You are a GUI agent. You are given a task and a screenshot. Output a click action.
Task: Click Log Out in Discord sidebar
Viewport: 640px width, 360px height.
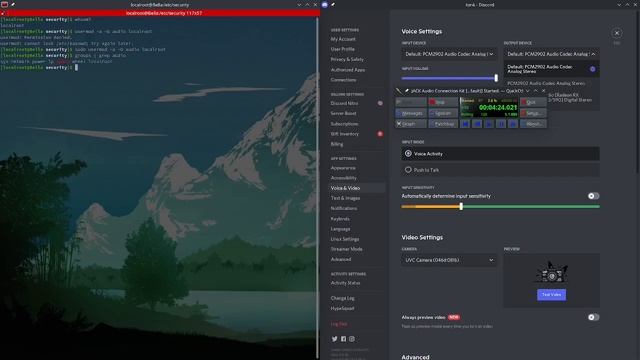point(339,324)
